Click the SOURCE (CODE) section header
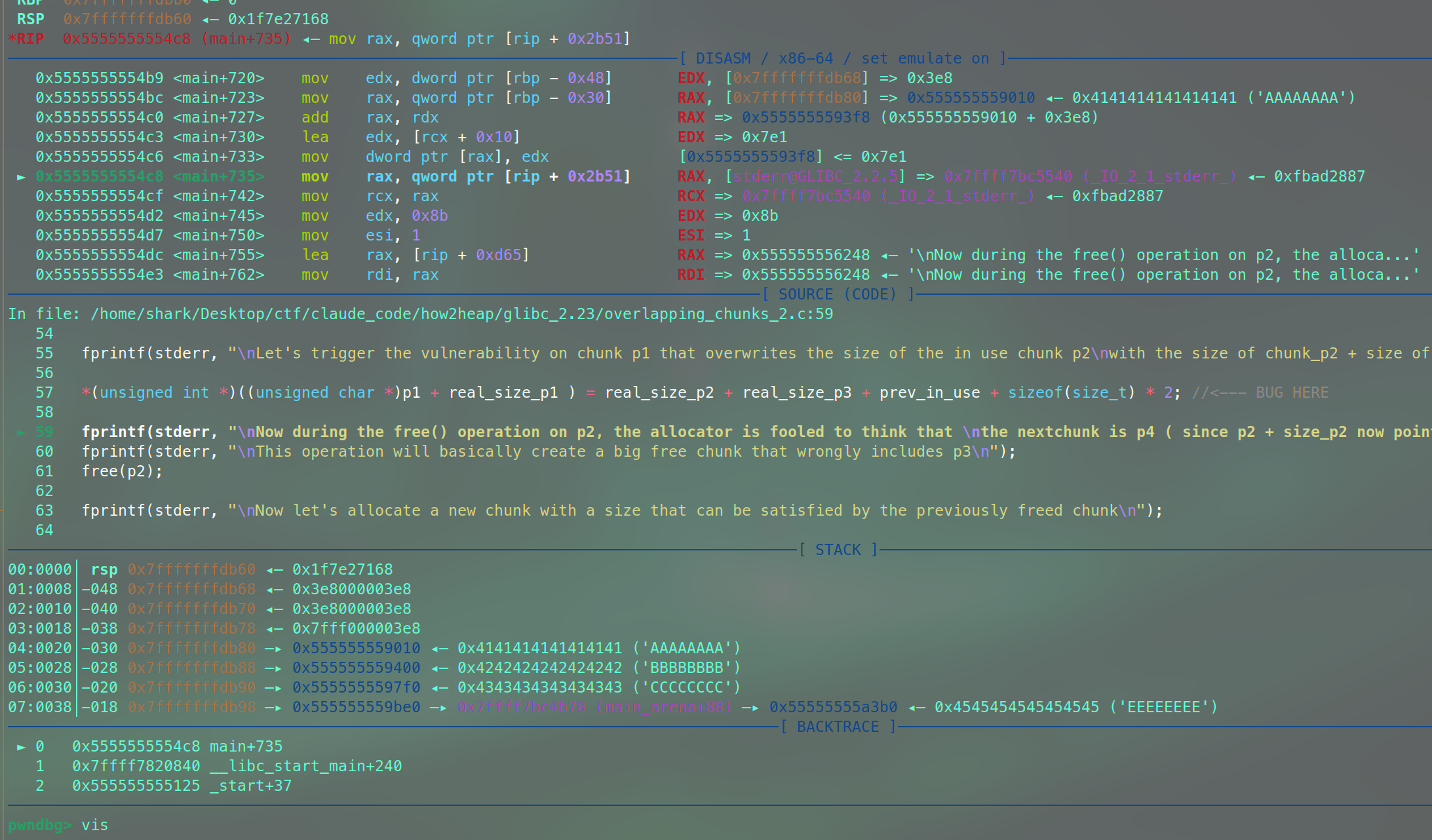The height and width of the screenshot is (840, 1432). pos(838,294)
